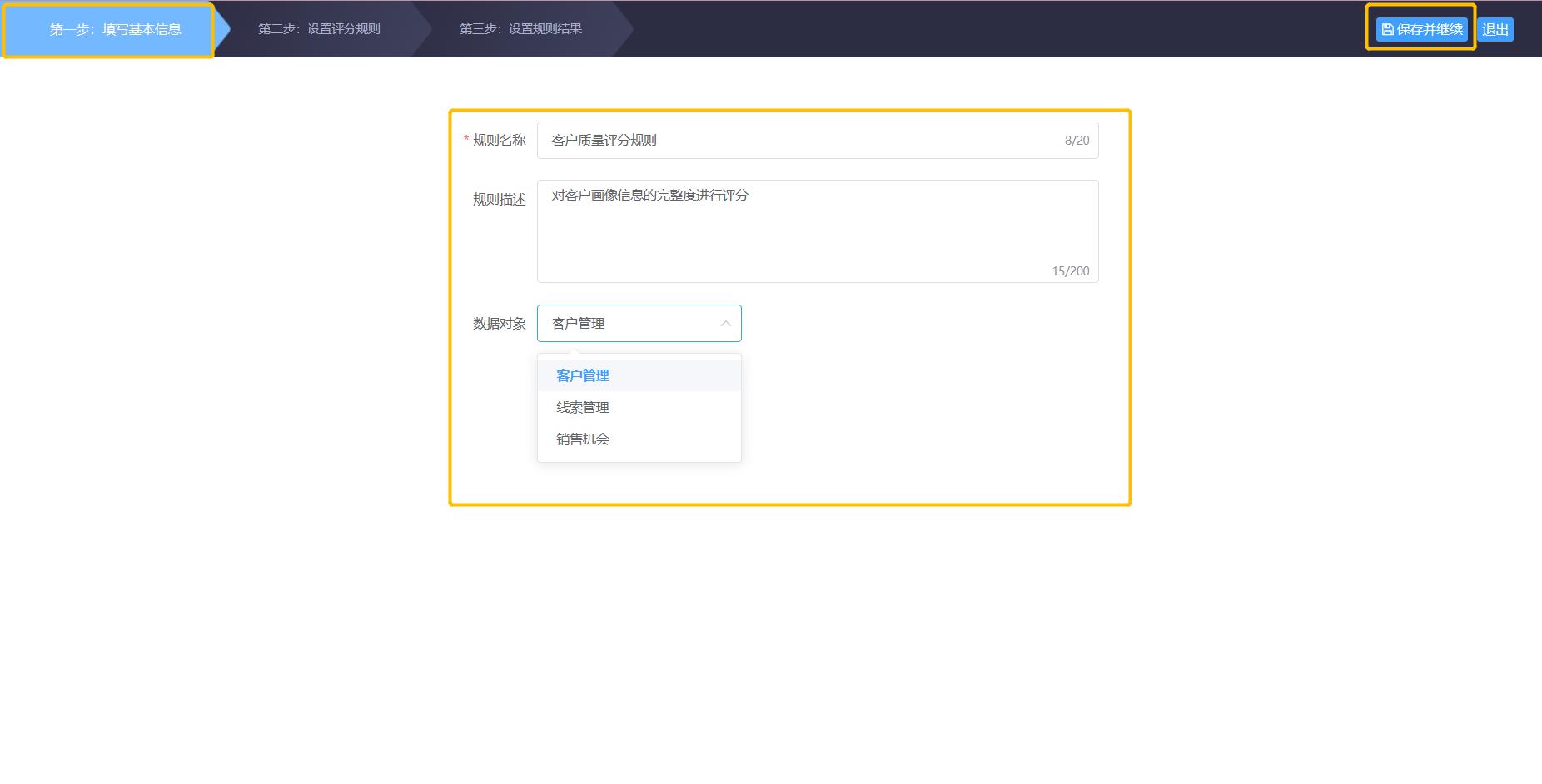Image resolution: width=1542 pixels, height=784 pixels.
Task: Select 销售机会 from dropdown list
Action: pyautogui.click(x=639, y=439)
